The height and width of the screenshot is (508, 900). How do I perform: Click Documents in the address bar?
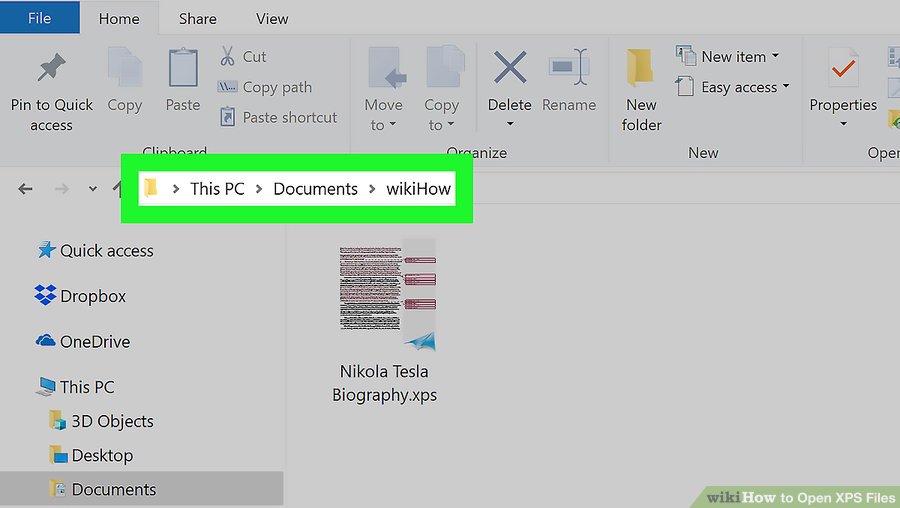pyautogui.click(x=315, y=188)
